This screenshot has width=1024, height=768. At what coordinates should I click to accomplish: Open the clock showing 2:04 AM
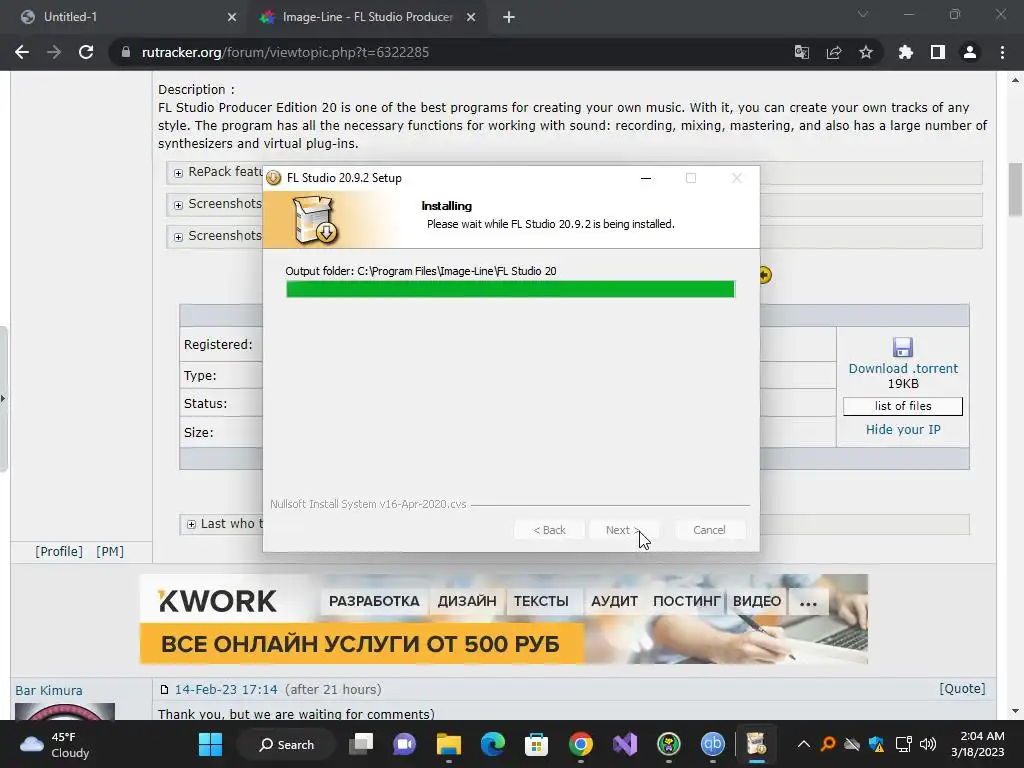[977, 744]
